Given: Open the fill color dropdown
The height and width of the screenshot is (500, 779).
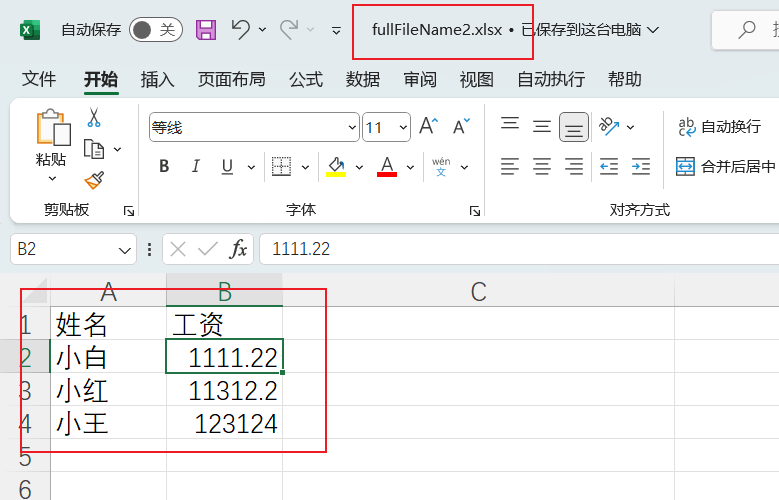Looking at the screenshot, I should [359, 167].
